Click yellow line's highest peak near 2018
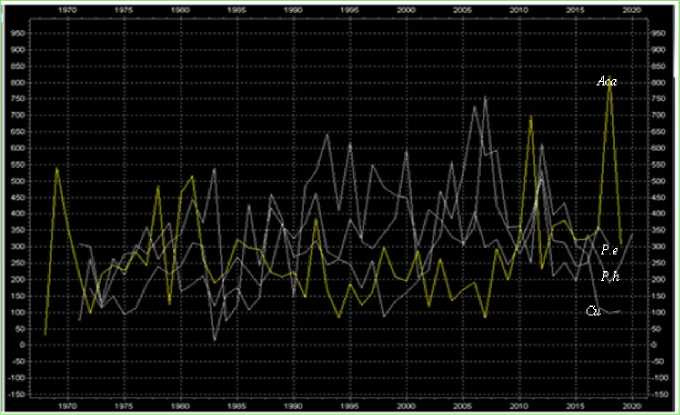680x415 pixels. pyautogui.click(x=609, y=79)
